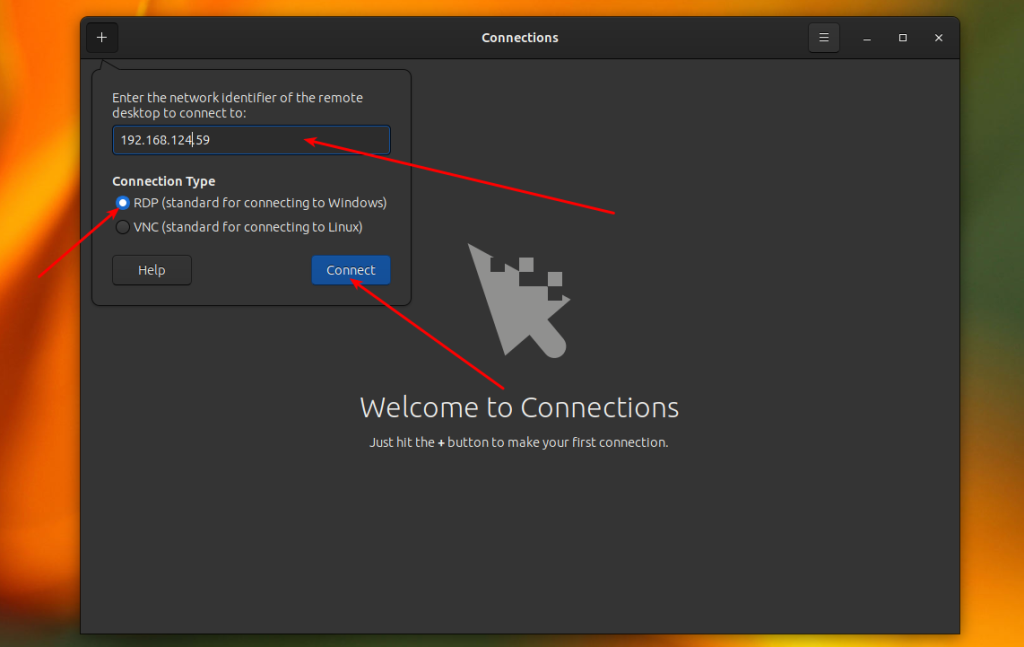1024x647 pixels.
Task: Click the 'Welcome to Connections' heading
Action: pyautogui.click(x=519, y=407)
